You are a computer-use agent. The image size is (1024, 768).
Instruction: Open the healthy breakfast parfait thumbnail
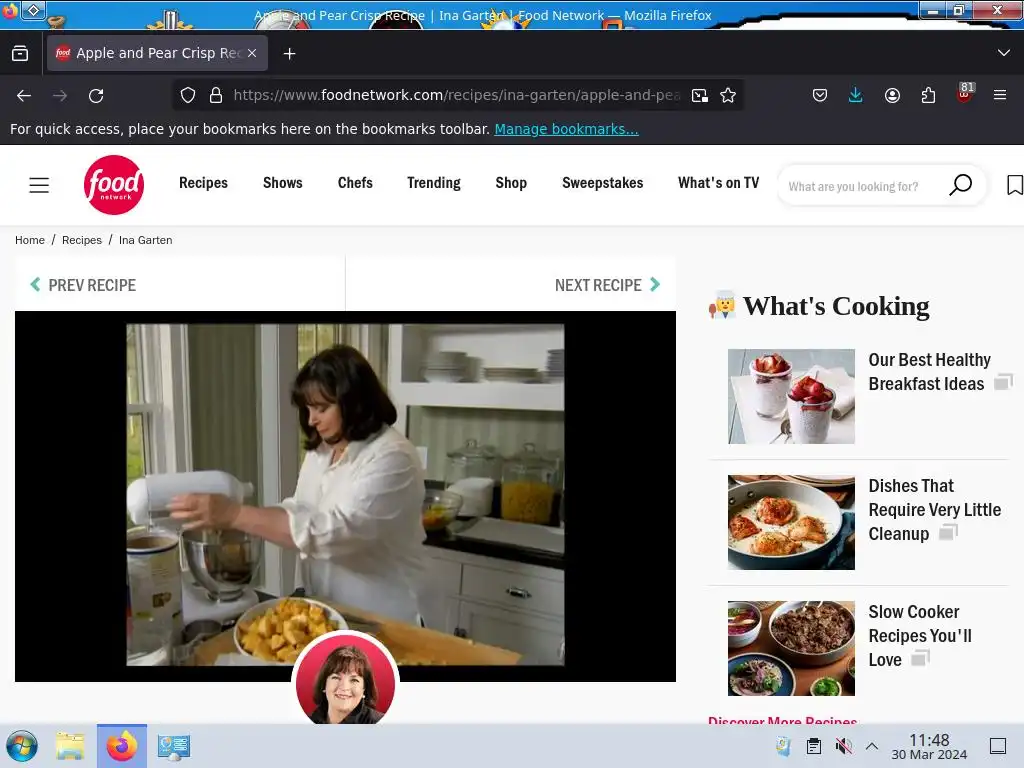click(x=791, y=396)
